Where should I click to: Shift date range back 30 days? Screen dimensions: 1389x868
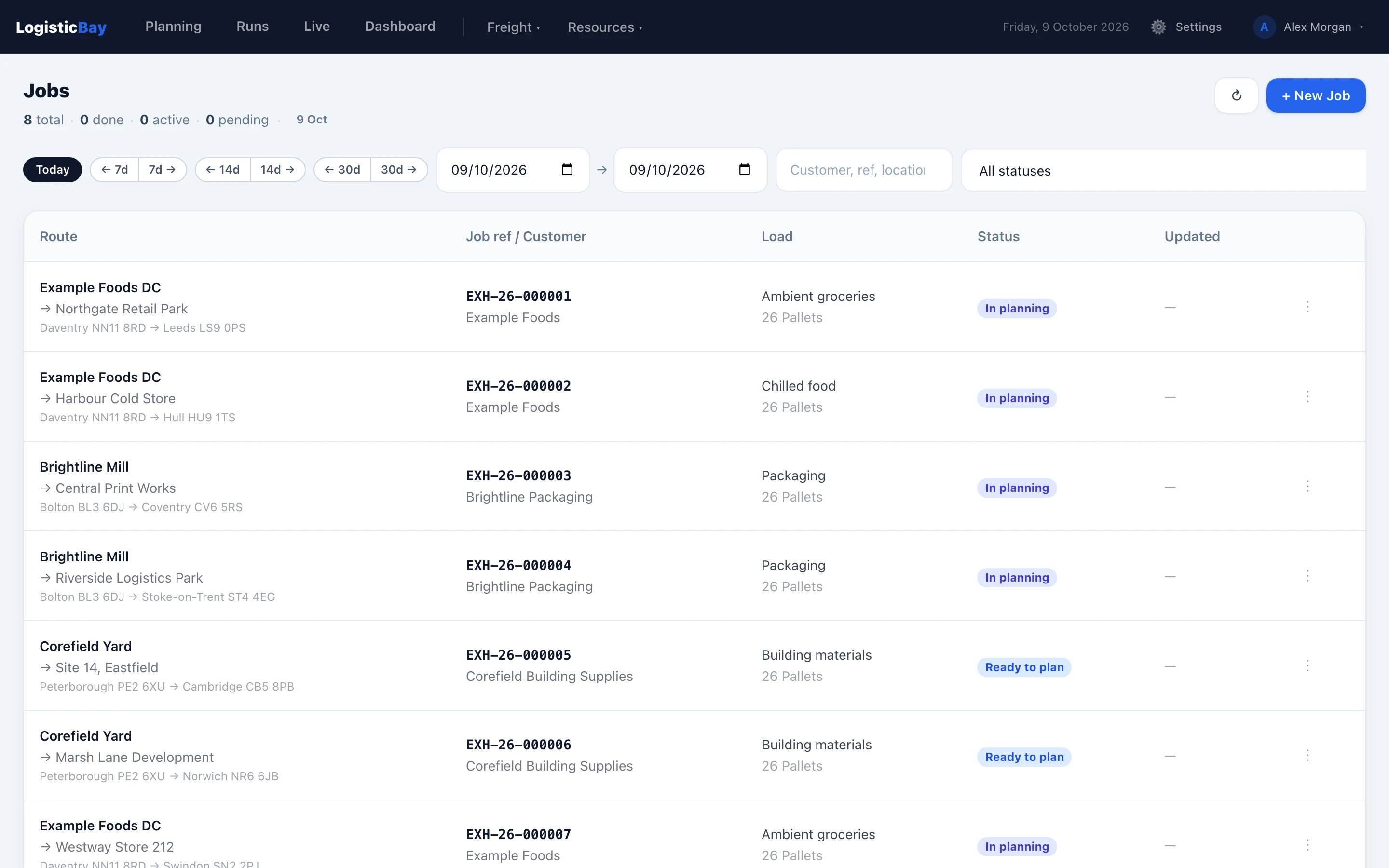[342, 169]
